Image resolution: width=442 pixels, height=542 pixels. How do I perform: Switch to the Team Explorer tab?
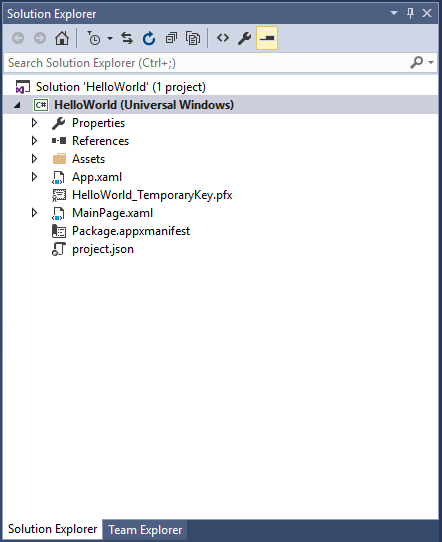145,530
